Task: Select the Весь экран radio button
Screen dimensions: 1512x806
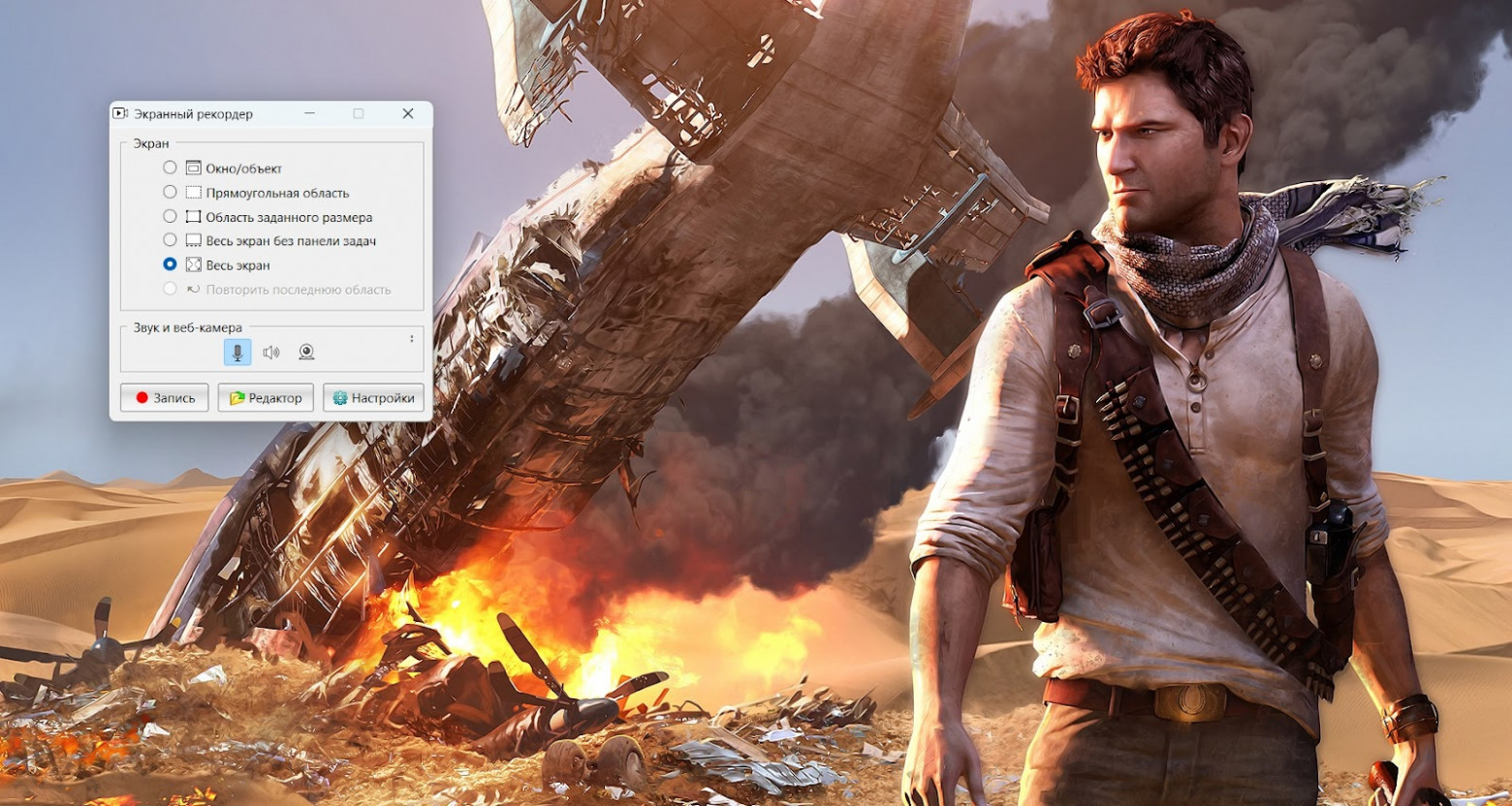Action: coord(170,264)
